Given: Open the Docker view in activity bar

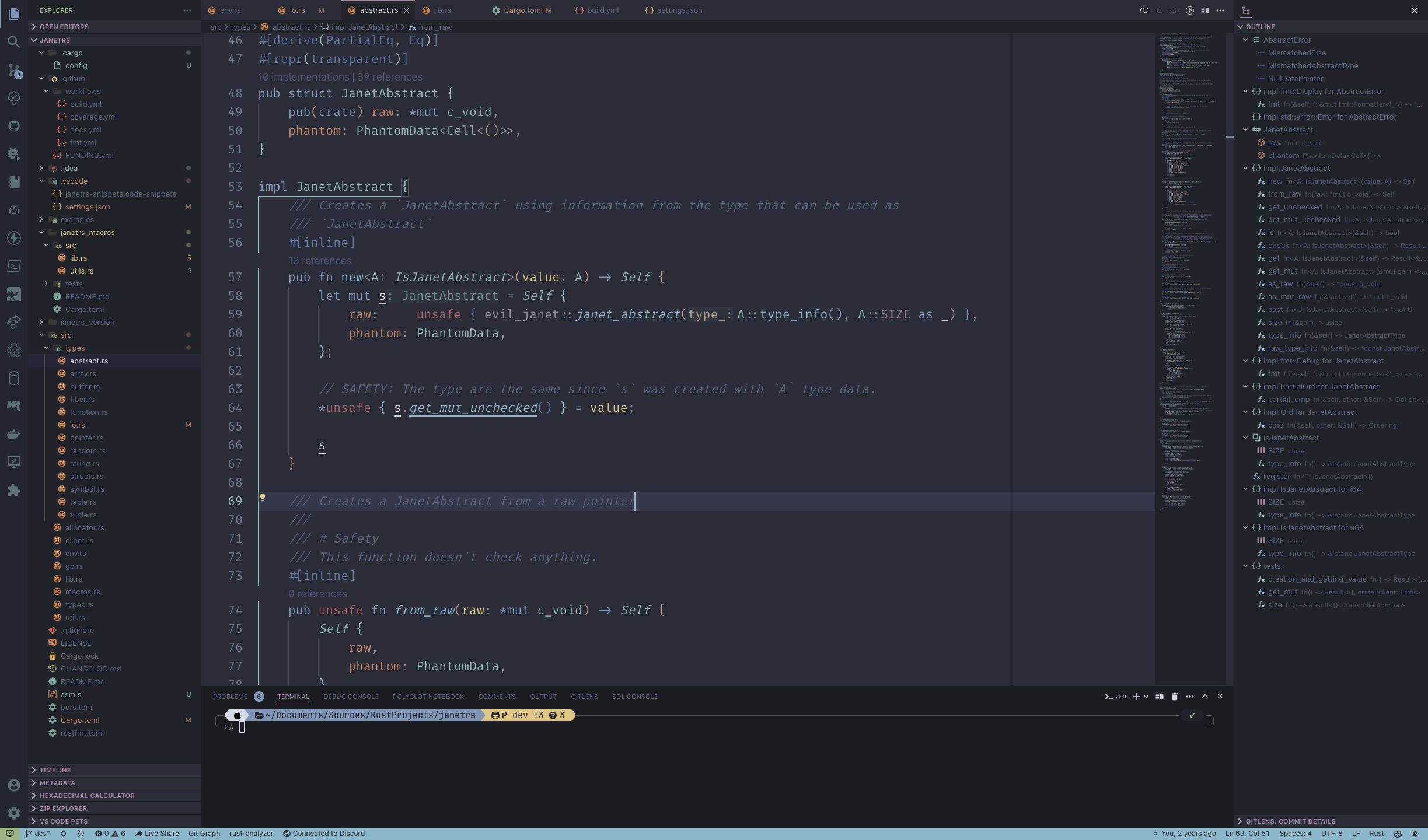Looking at the screenshot, I should [14, 434].
